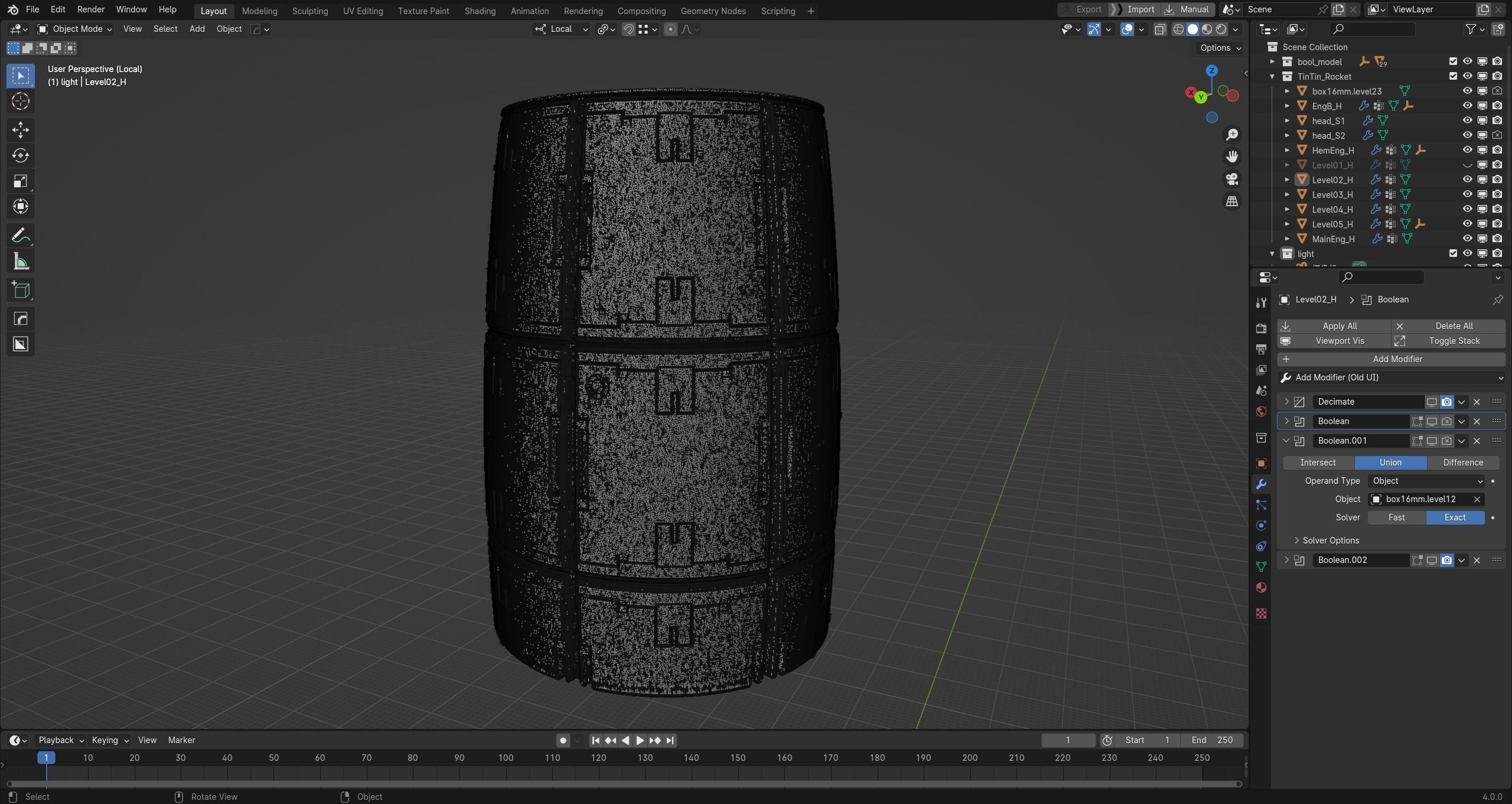Set the boolean solver to Fast
Screen dimensions: 1512x804
(x=1396, y=517)
